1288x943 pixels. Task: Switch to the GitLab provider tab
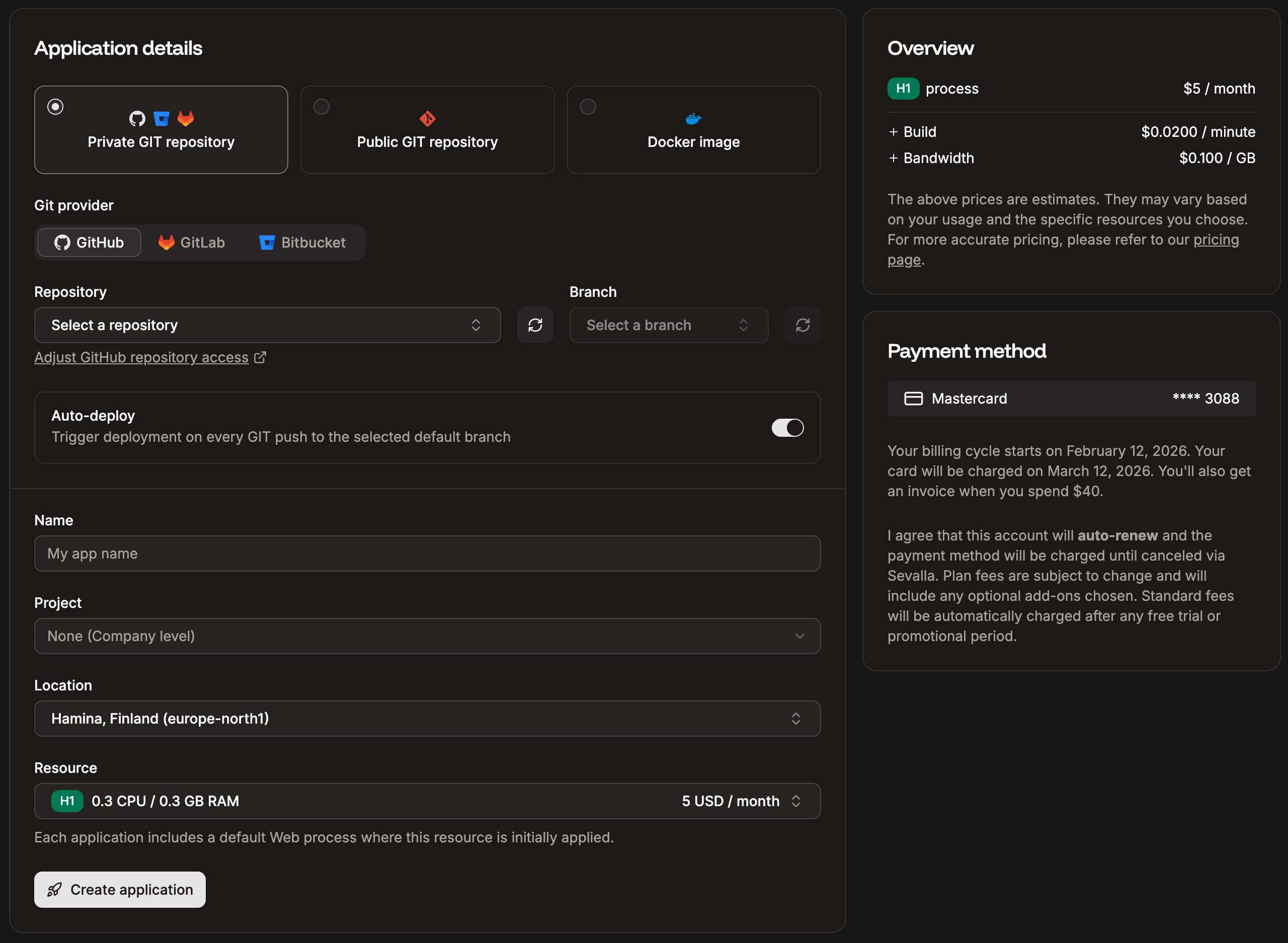[x=191, y=242]
